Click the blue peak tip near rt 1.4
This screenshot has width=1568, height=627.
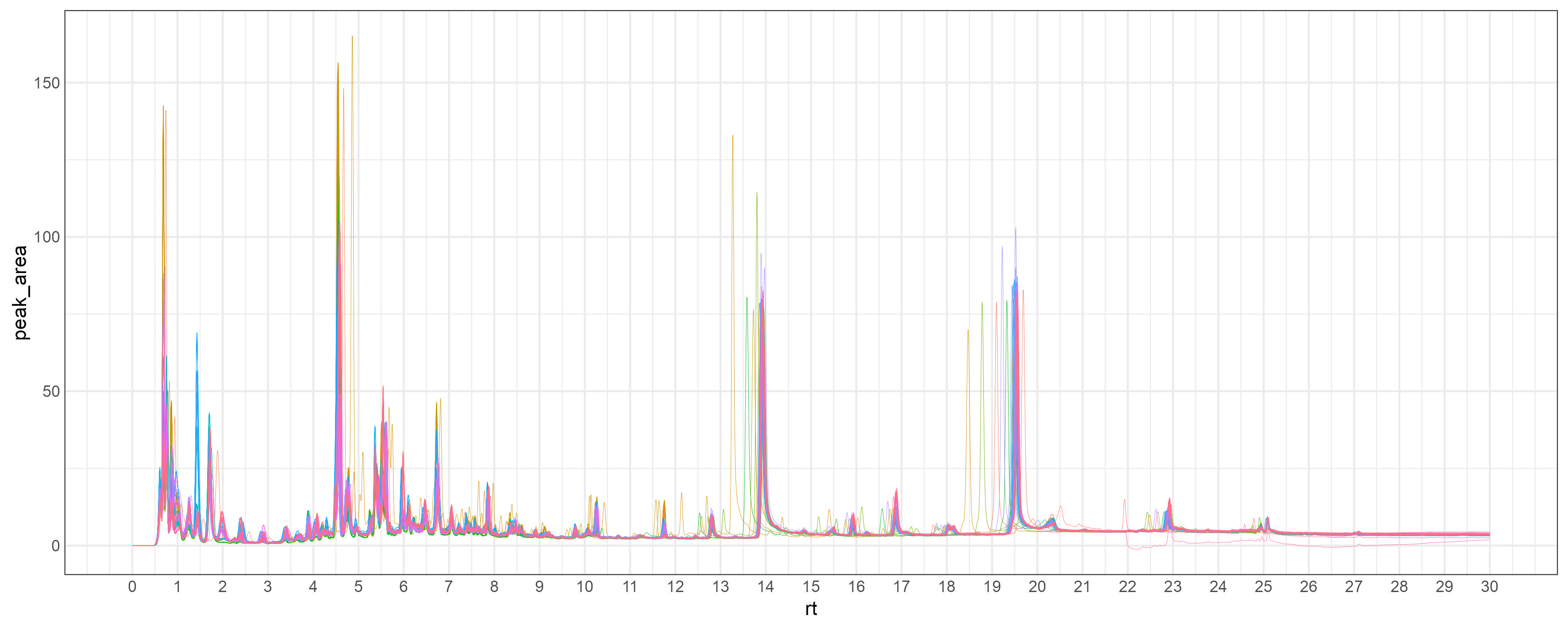coord(196,333)
